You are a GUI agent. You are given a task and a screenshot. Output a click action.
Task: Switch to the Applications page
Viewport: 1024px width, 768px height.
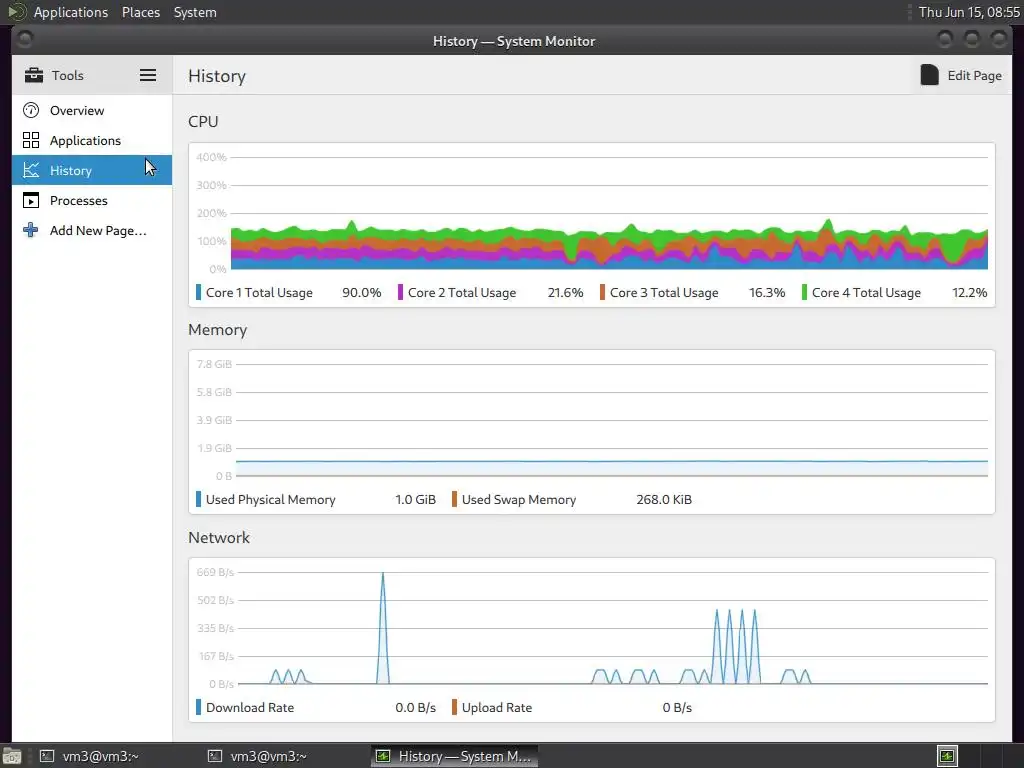coord(92,140)
